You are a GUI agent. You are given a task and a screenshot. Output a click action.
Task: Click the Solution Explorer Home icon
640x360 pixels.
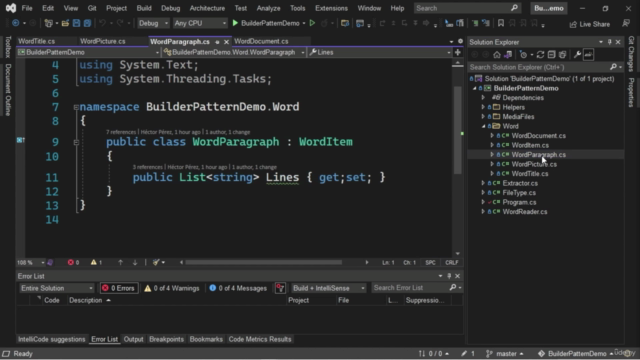(497, 55)
